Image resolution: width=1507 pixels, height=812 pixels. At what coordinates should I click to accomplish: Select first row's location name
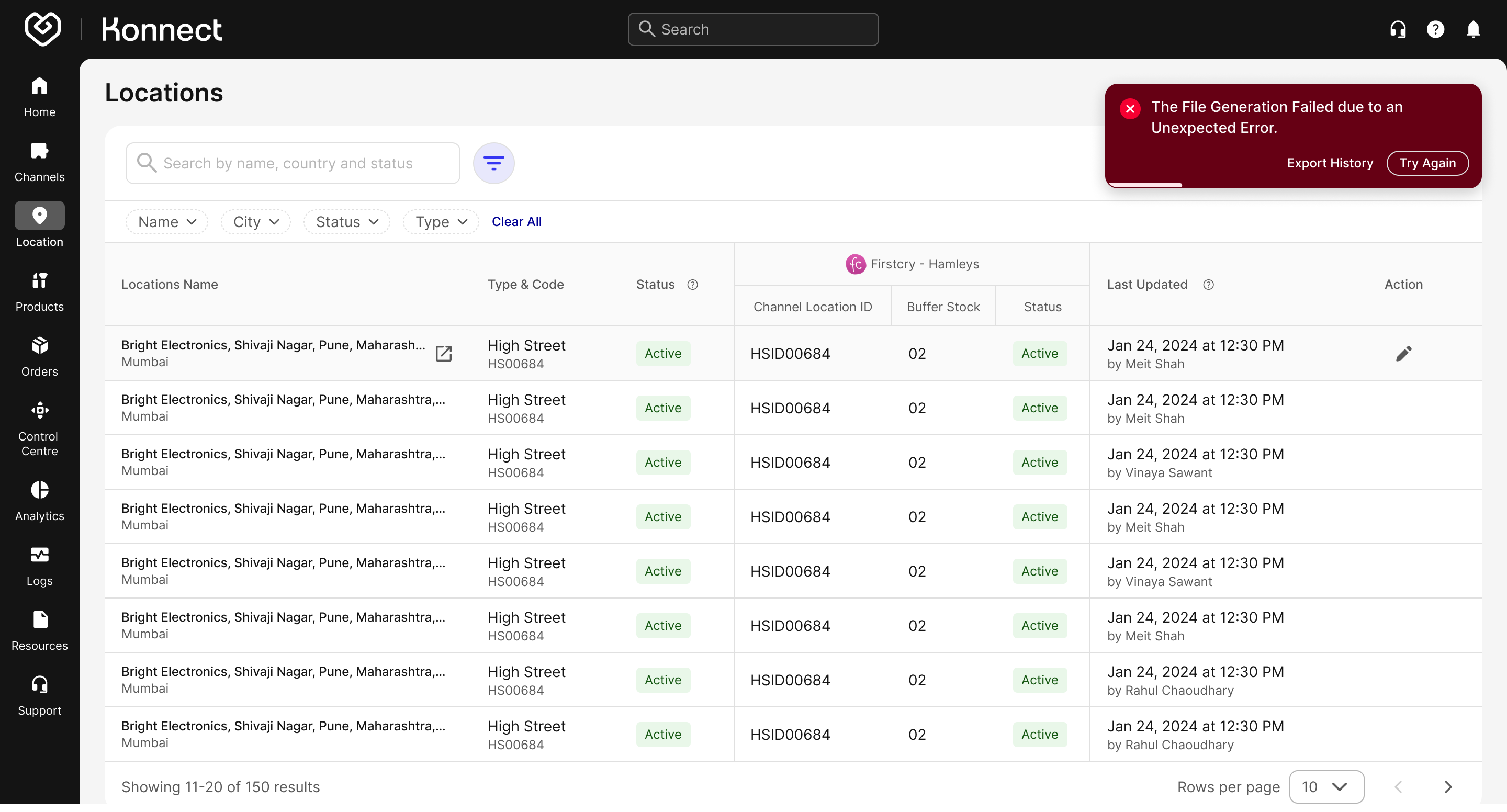click(273, 345)
